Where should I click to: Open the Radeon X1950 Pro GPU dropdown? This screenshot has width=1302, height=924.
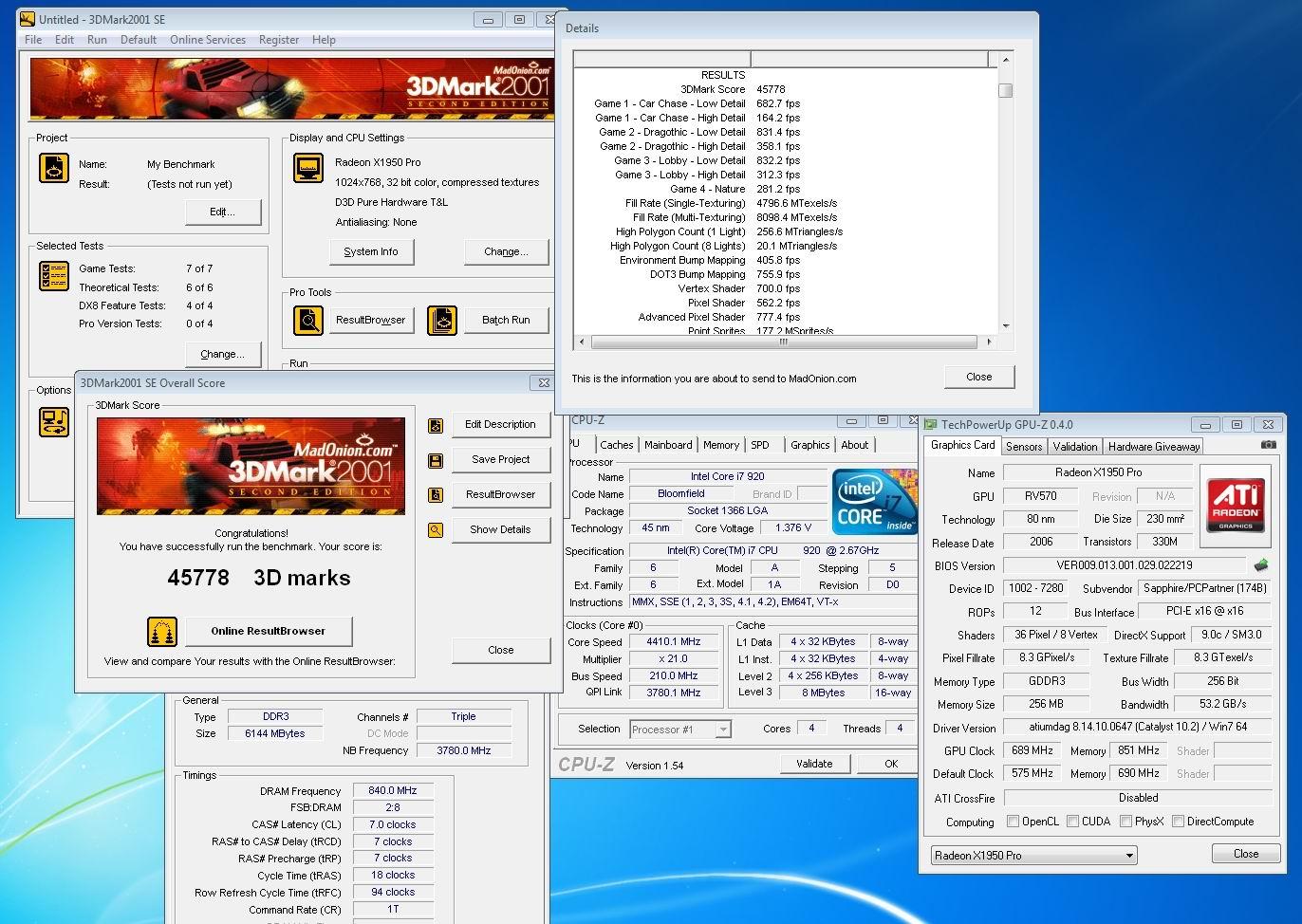pyautogui.click(x=1033, y=856)
